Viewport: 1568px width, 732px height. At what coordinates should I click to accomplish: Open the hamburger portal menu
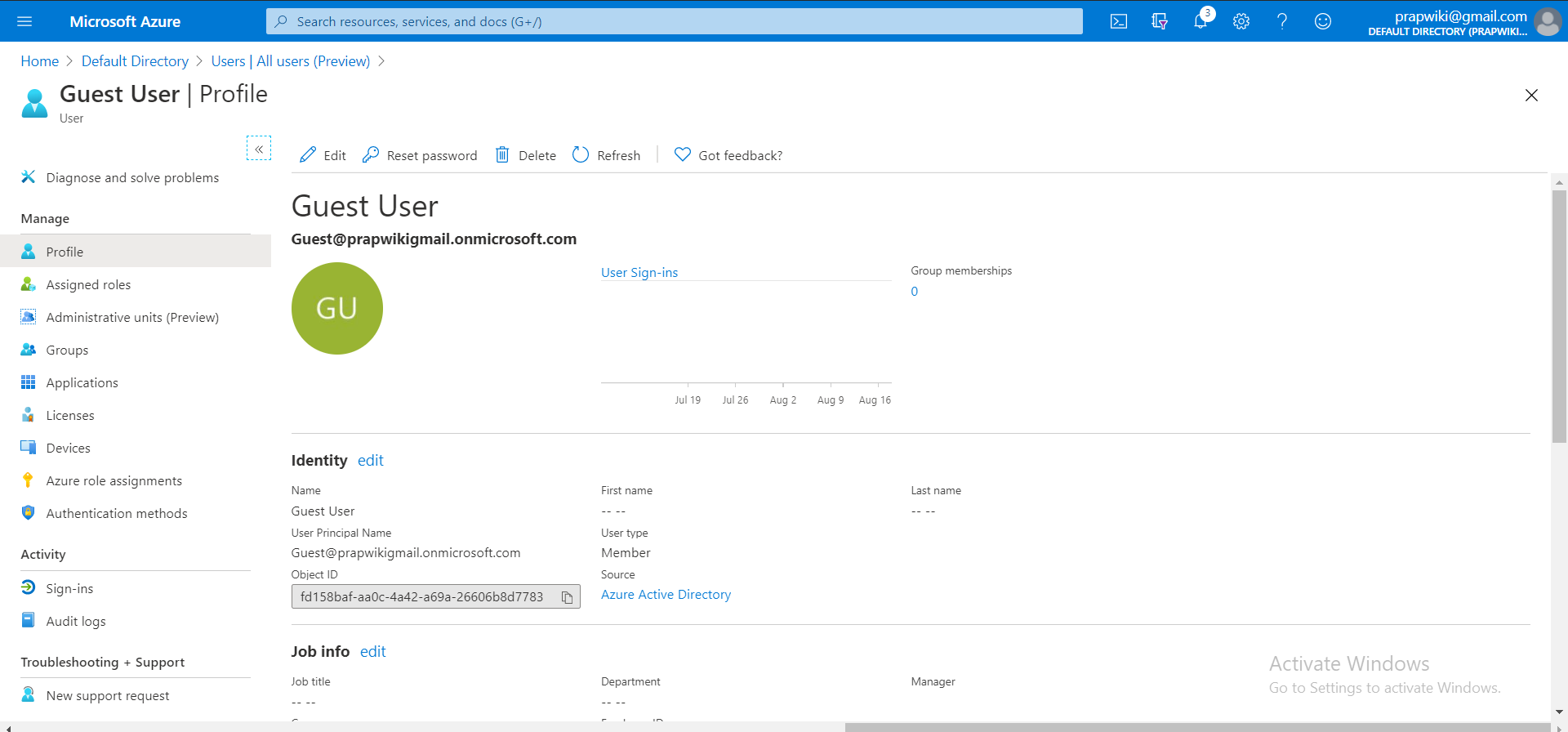click(24, 21)
